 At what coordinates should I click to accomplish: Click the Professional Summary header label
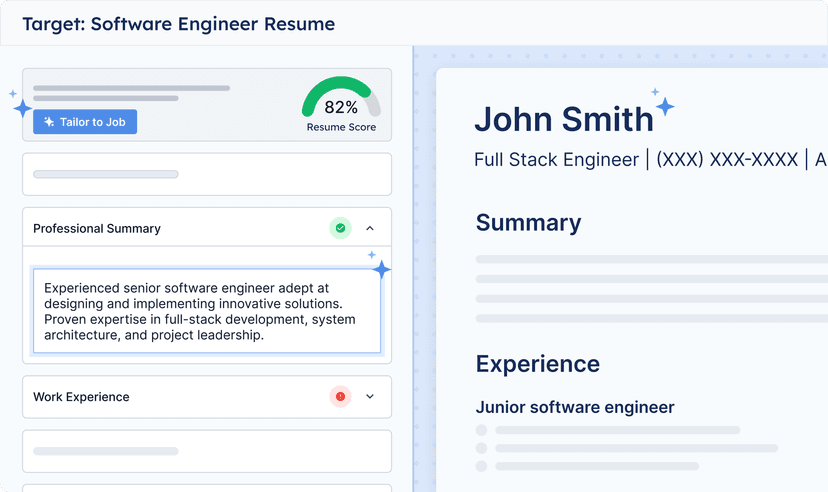point(97,229)
